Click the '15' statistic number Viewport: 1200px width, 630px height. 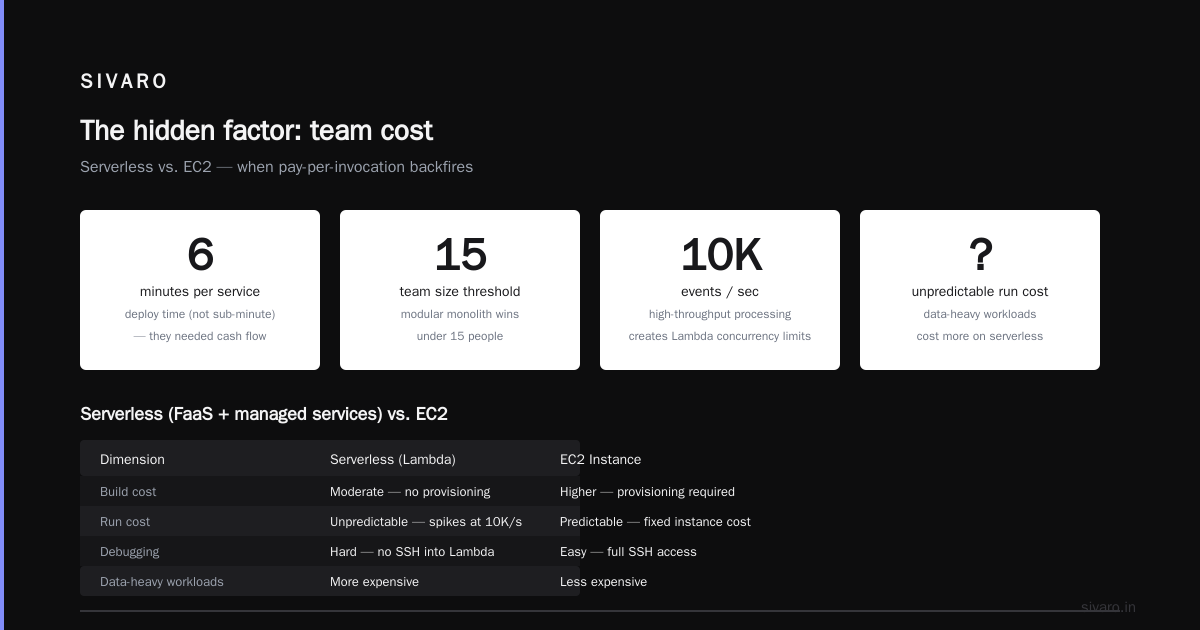pos(460,255)
